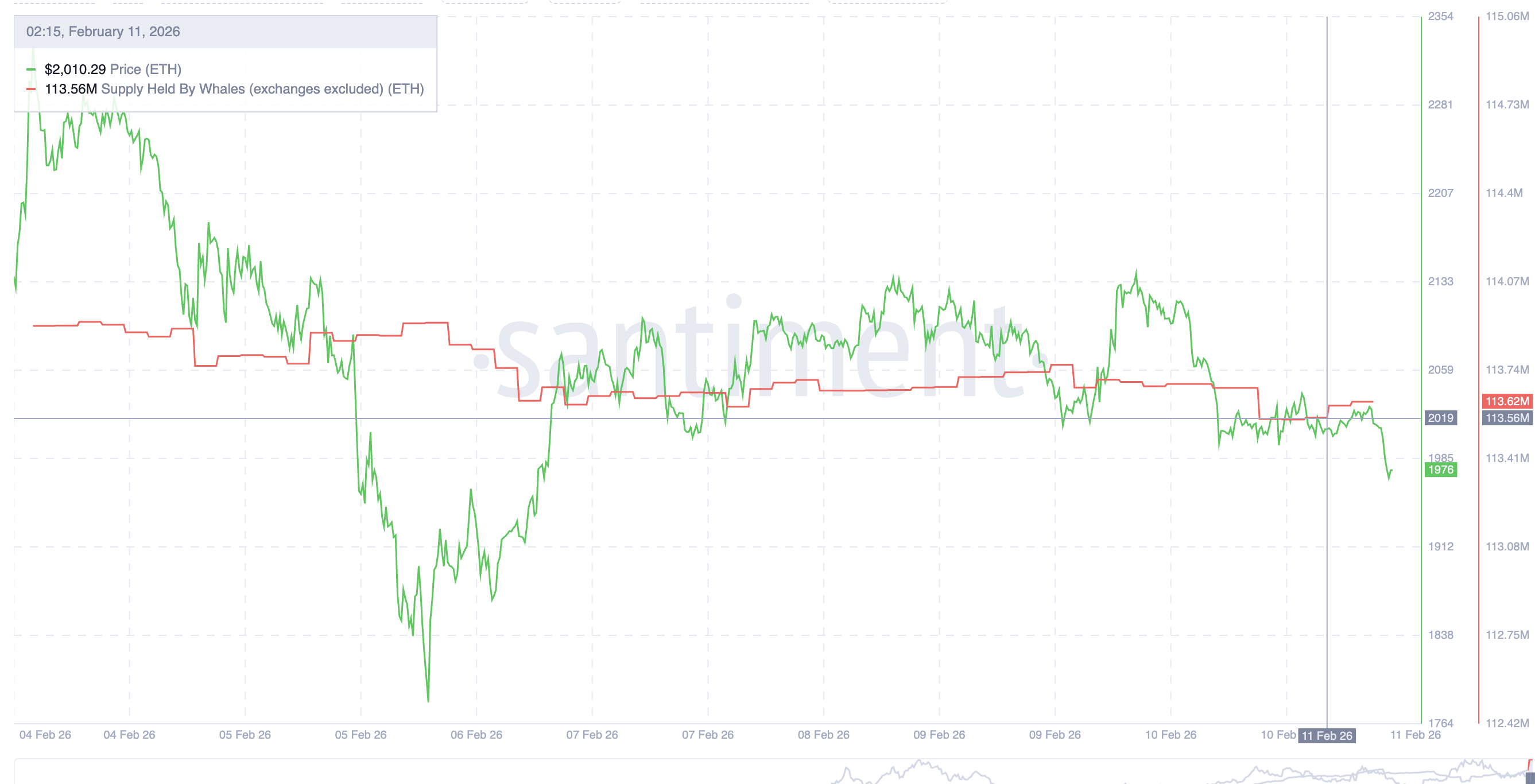
Task: Click the 115.06M top supply axis label
Action: (1506, 17)
